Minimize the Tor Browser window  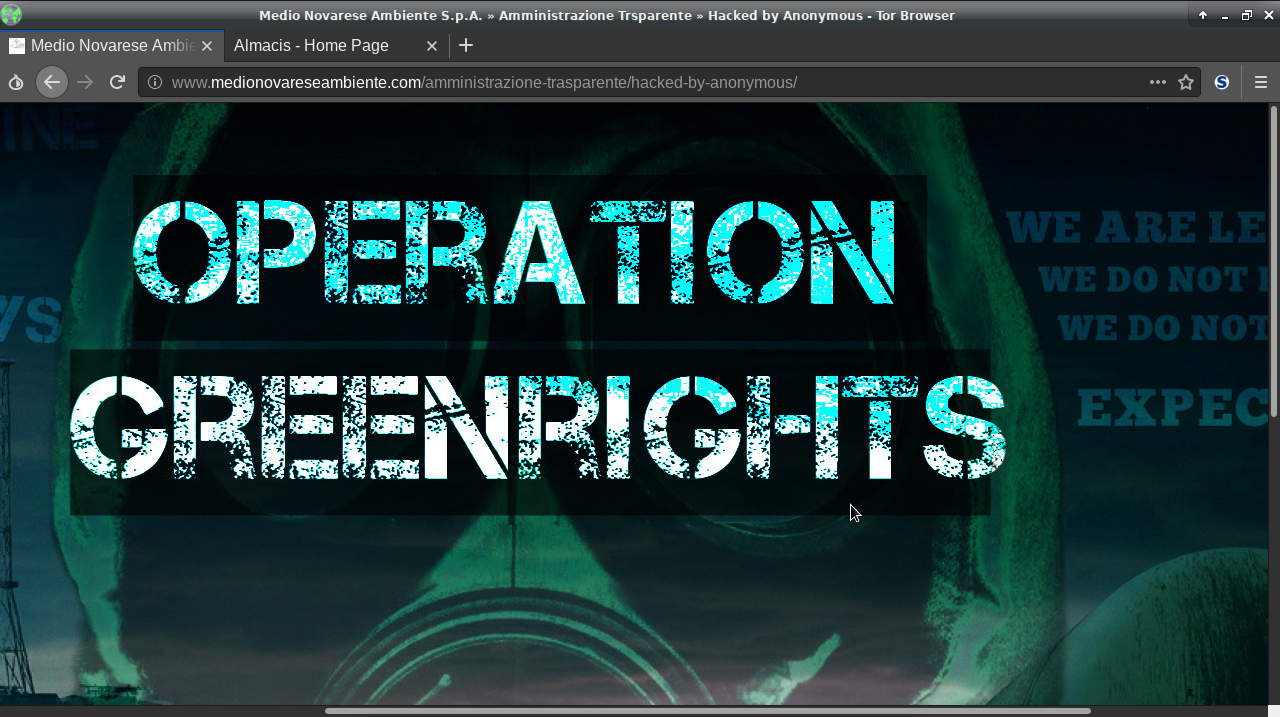(1225, 15)
